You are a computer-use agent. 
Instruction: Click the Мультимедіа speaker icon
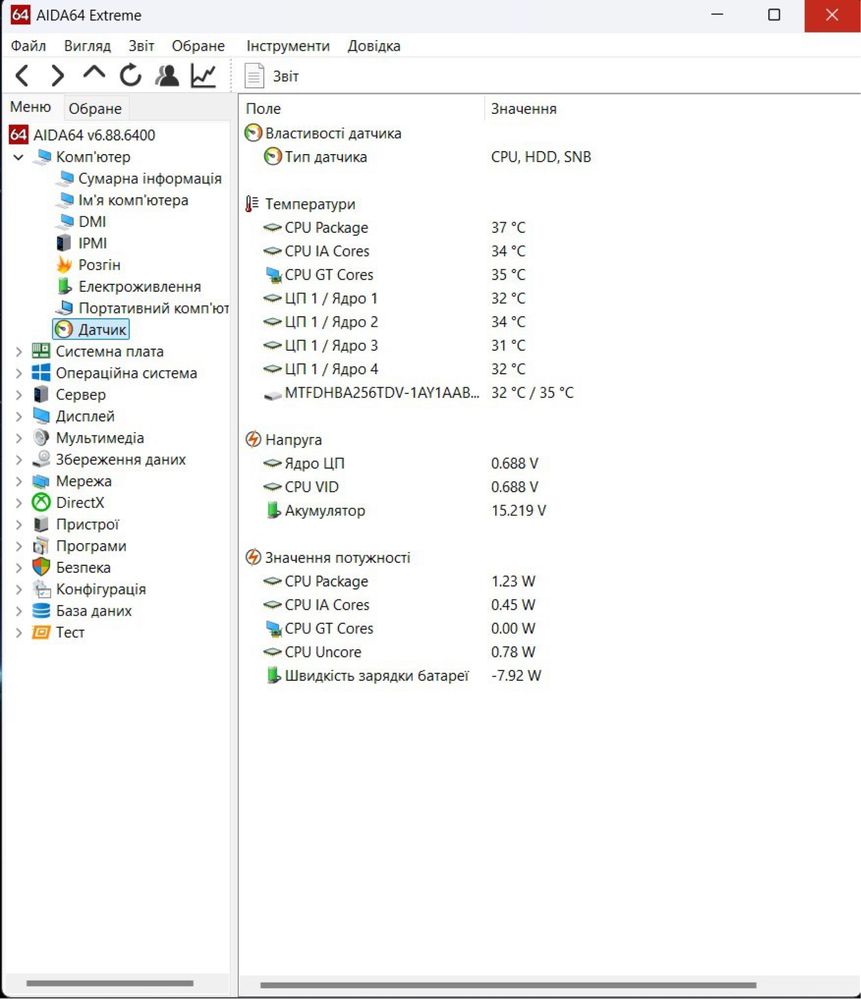[41, 438]
